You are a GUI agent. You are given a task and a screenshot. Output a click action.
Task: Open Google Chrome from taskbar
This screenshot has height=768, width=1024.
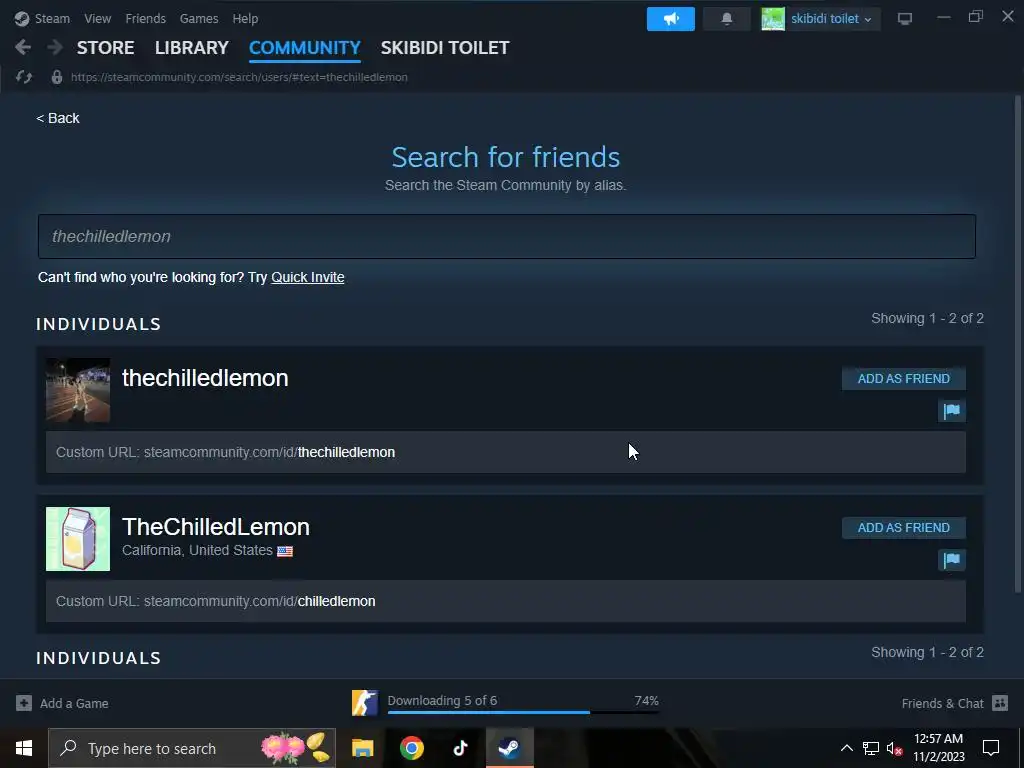pos(411,748)
